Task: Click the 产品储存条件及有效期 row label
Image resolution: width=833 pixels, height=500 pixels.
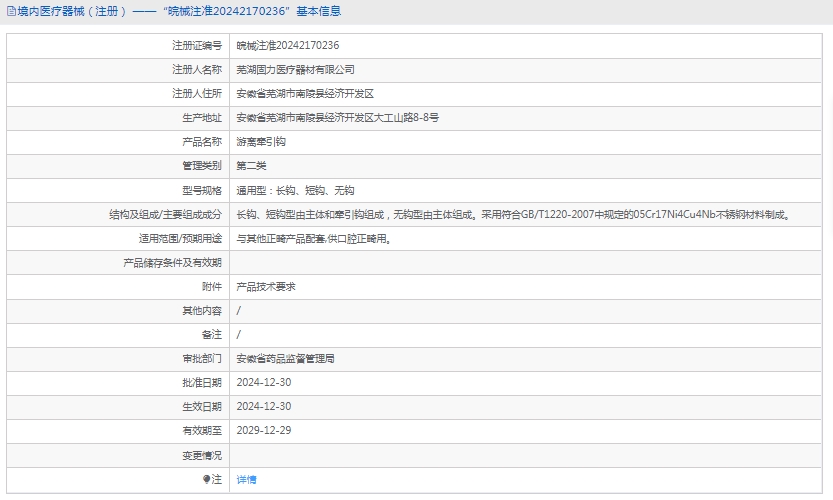Action: tap(172, 263)
